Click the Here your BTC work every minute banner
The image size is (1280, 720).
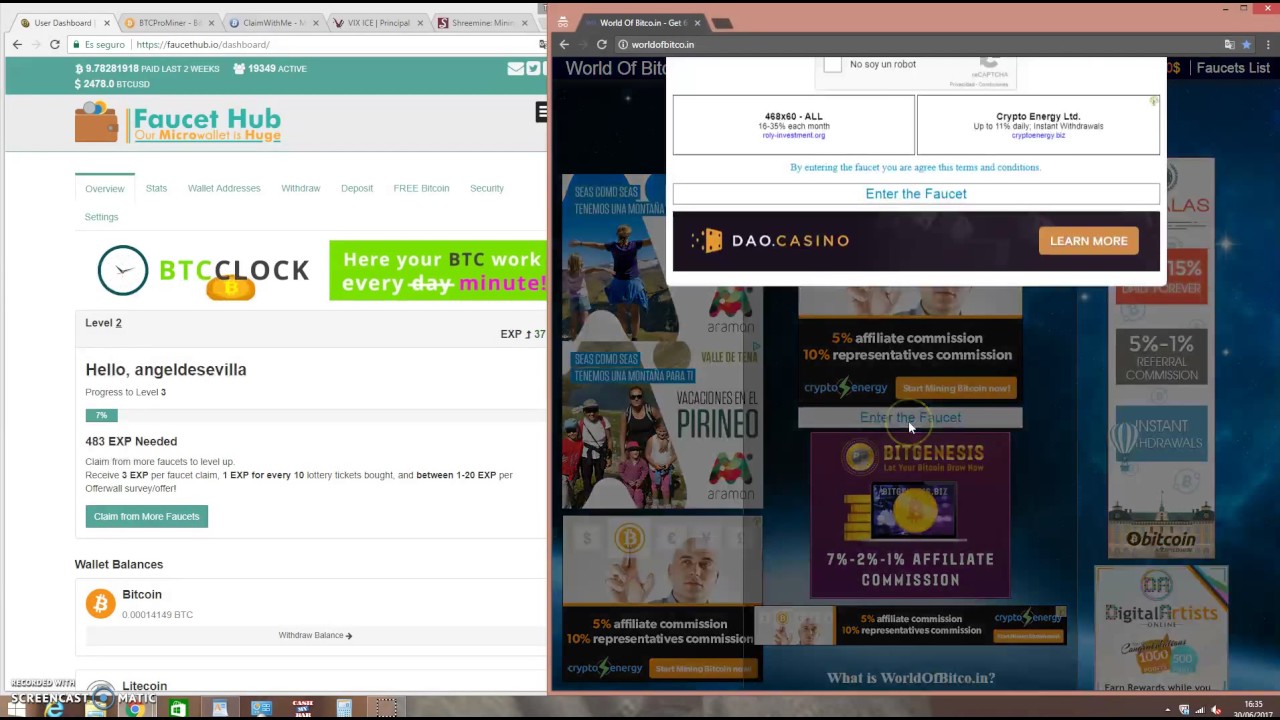(438, 271)
